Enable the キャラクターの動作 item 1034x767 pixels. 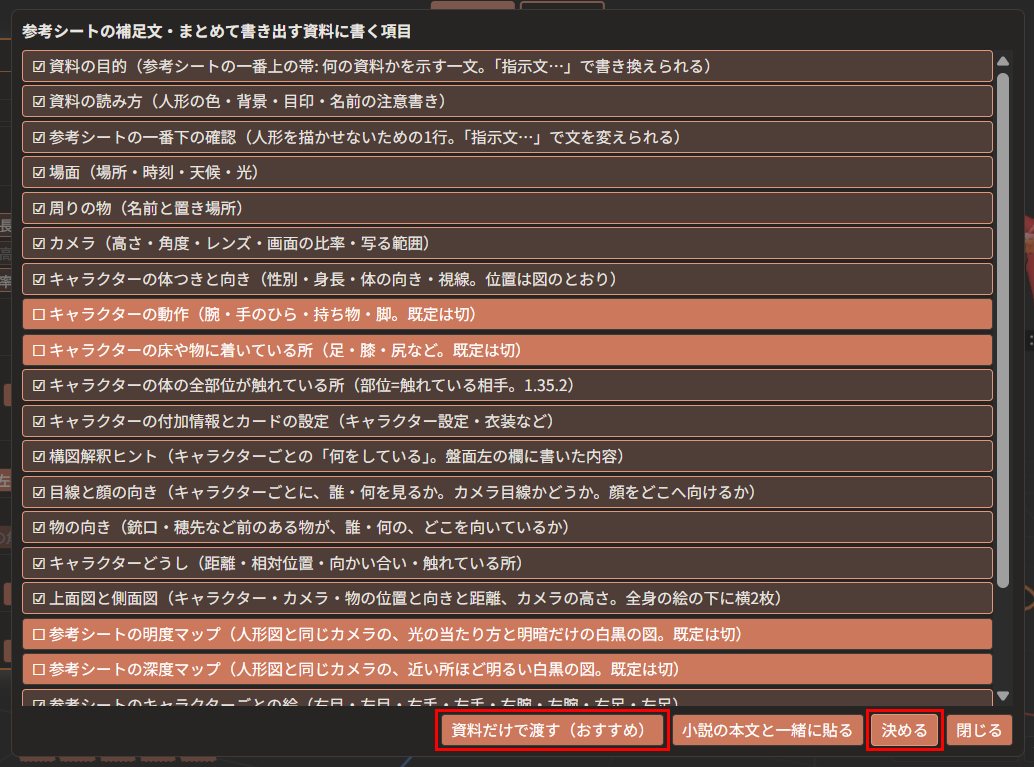point(507,315)
